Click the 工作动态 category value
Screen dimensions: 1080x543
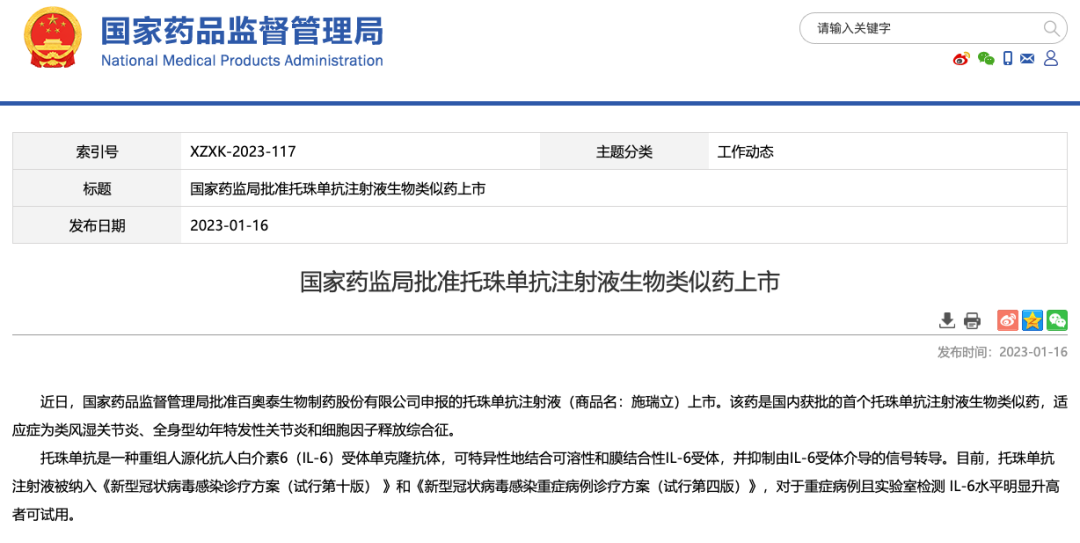click(x=746, y=152)
